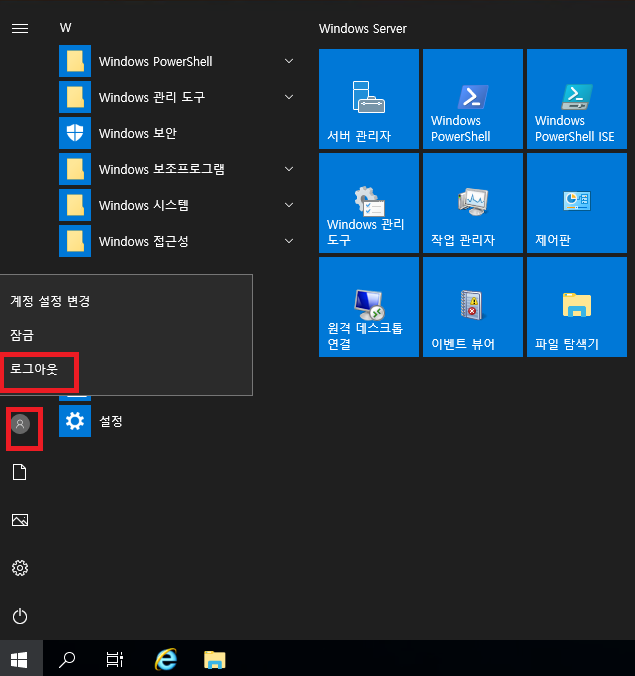Open taskbar Search magnifier
The width and height of the screenshot is (635, 676).
click(67, 659)
